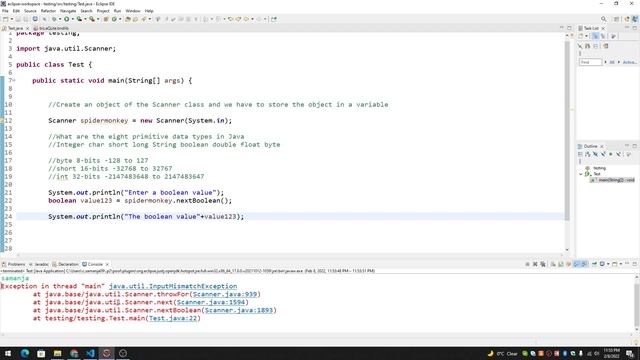
Task: Click the Pin Editor icon in toolbar
Action: point(274,19)
